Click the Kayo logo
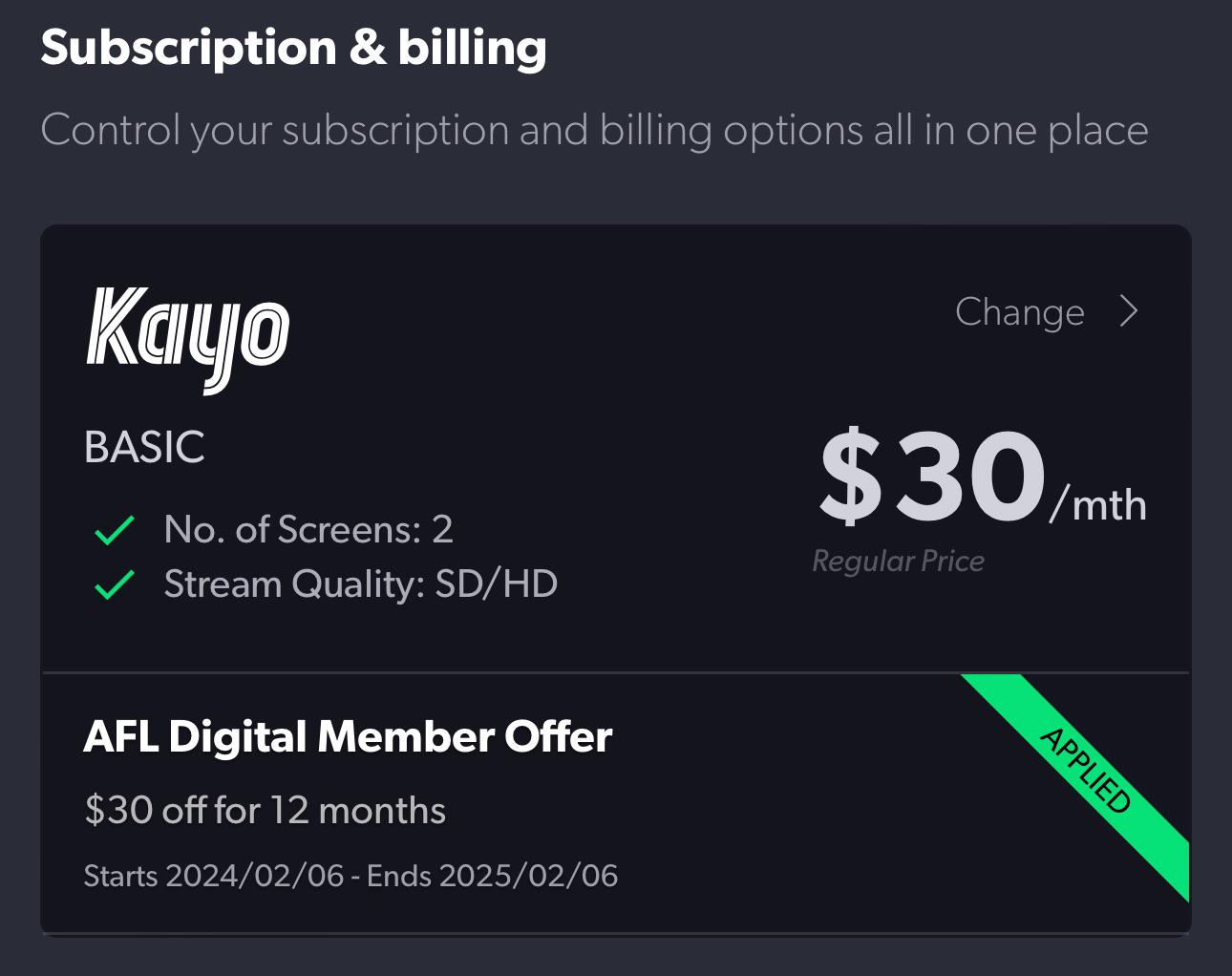 (x=188, y=336)
